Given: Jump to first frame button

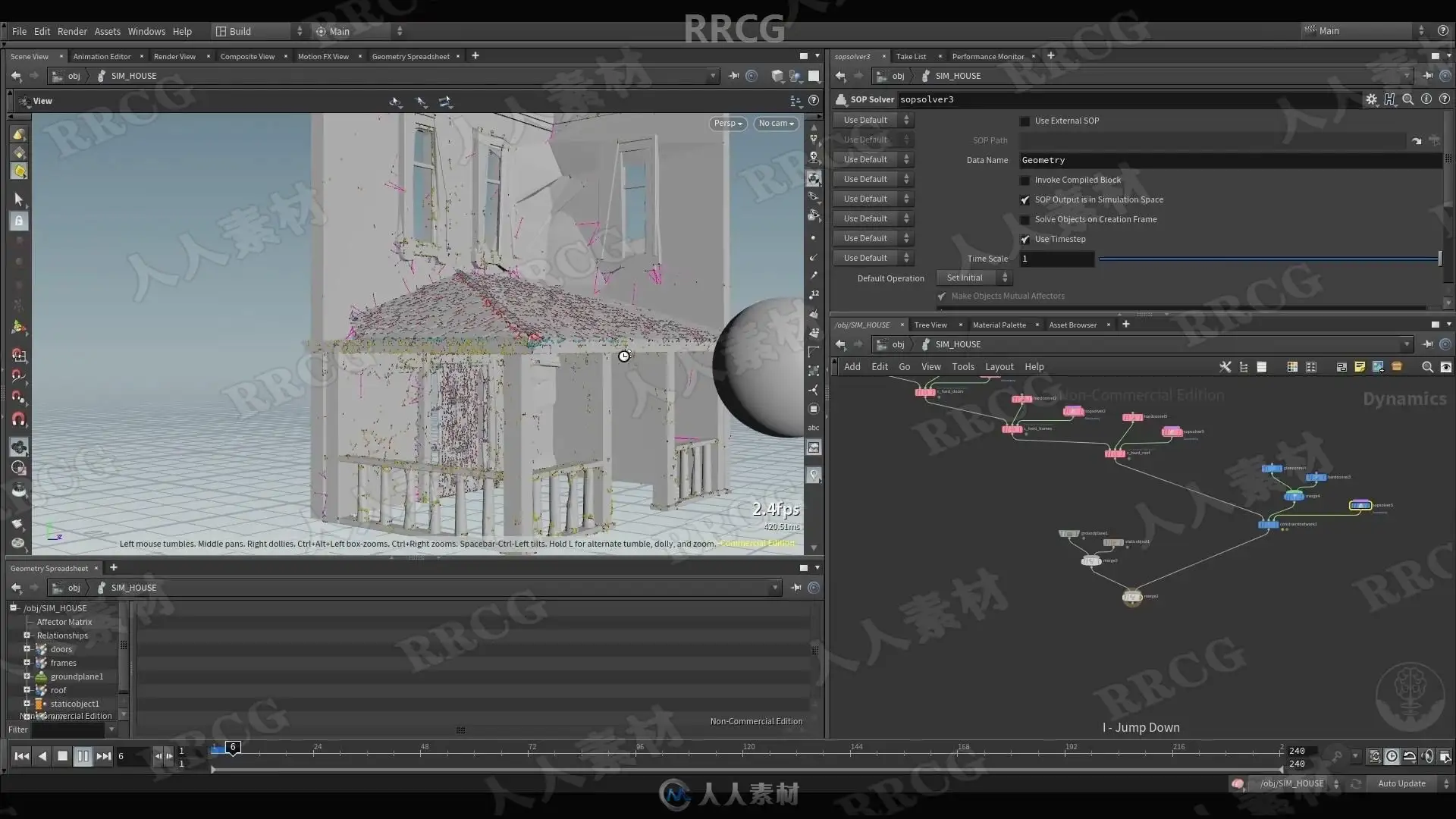Looking at the screenshot, I should click(x=21, y=756).
